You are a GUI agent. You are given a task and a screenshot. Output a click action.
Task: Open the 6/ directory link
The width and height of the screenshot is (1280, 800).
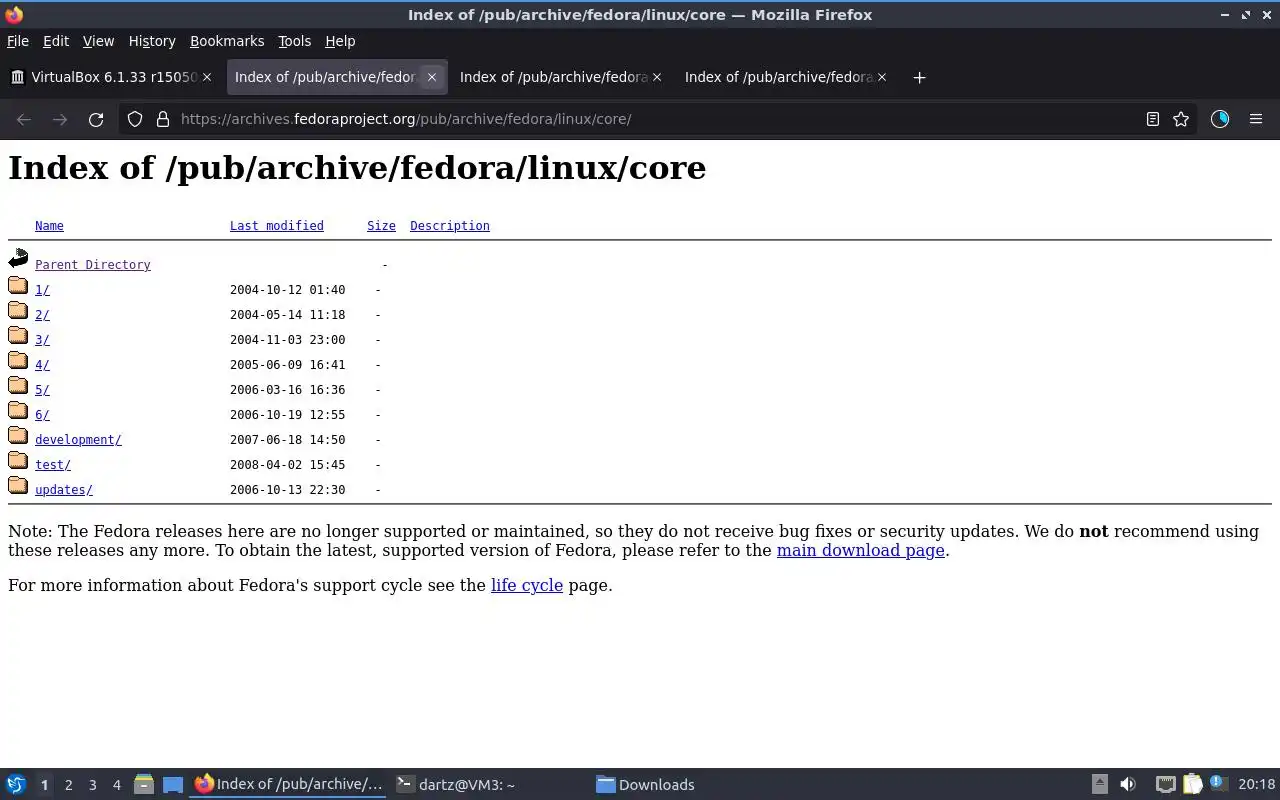click(x=42, y=415)
